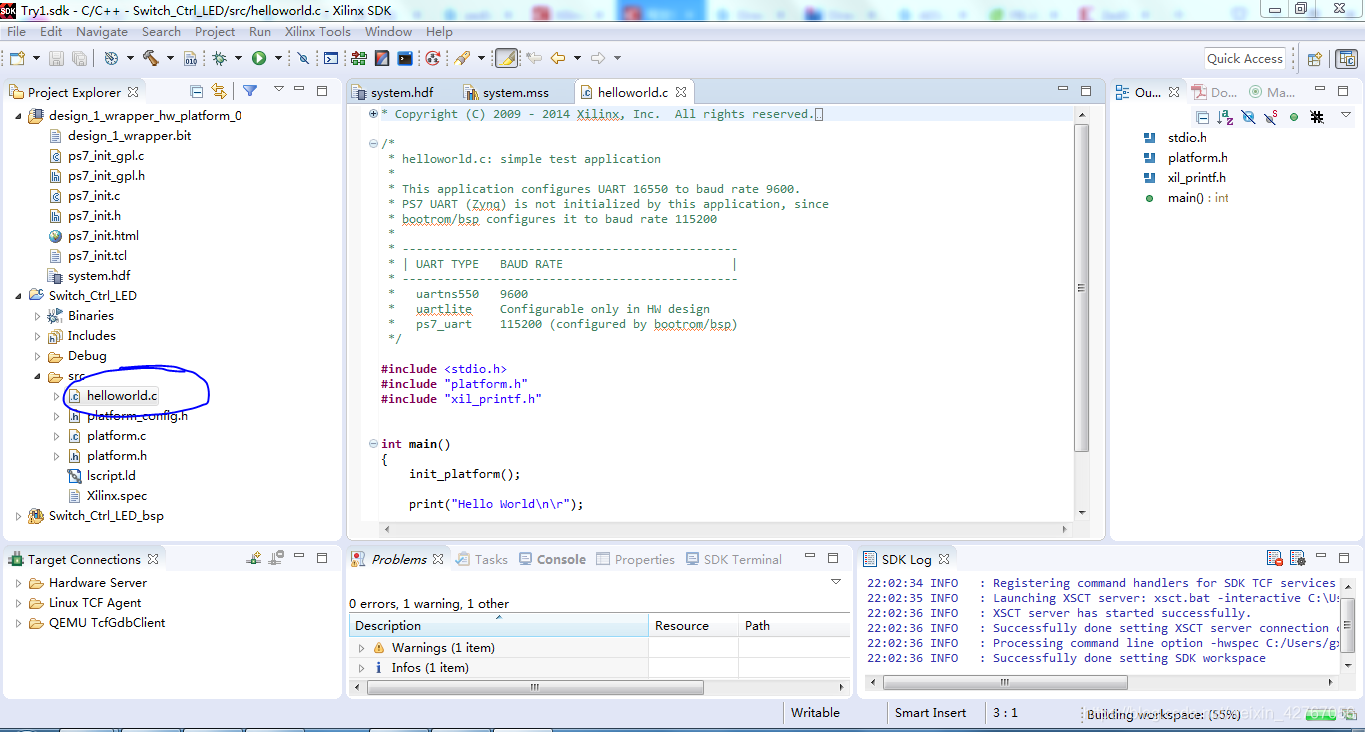Open dropdown arrow next to Run button

coord(278,59)
